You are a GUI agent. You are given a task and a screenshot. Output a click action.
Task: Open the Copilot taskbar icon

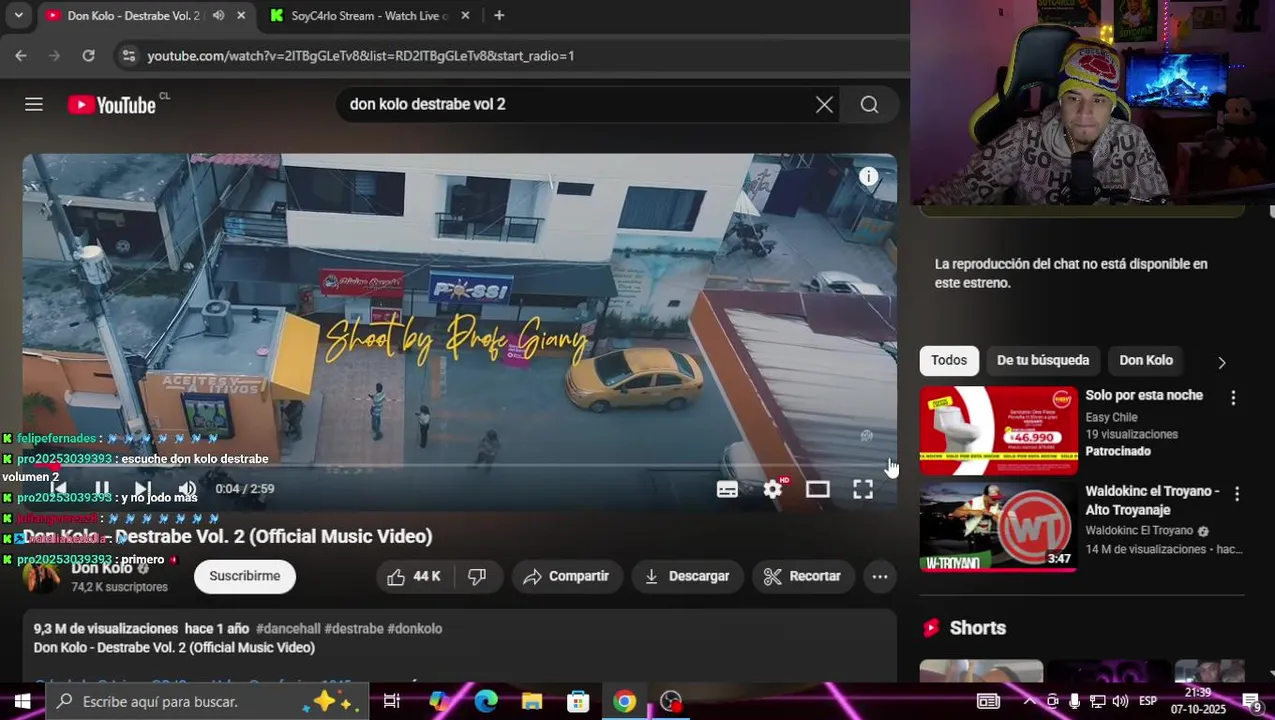[440, 702]
